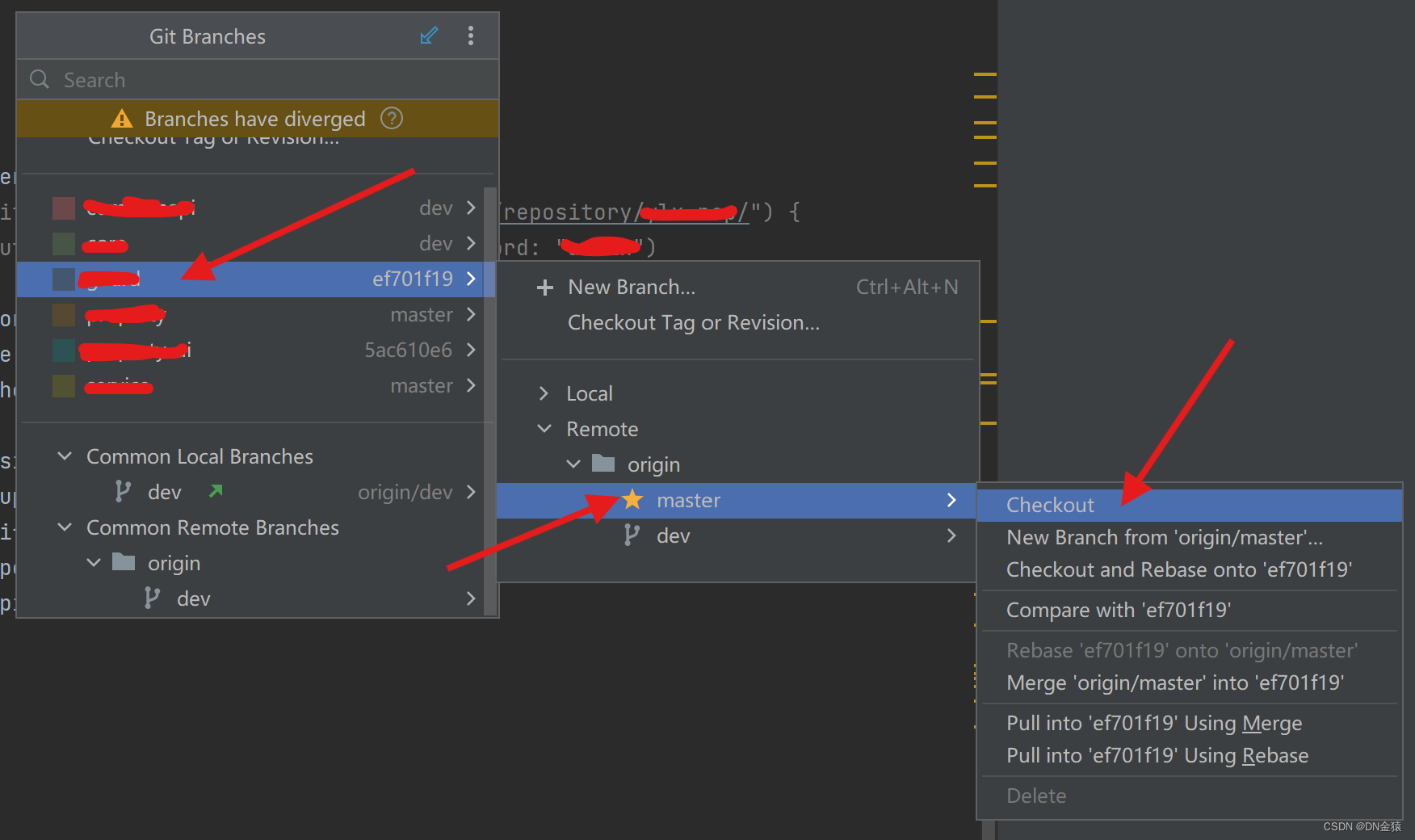Click the branch icon of dev under Remote origin
The image size is (1415, 840).
pos(632,535)
